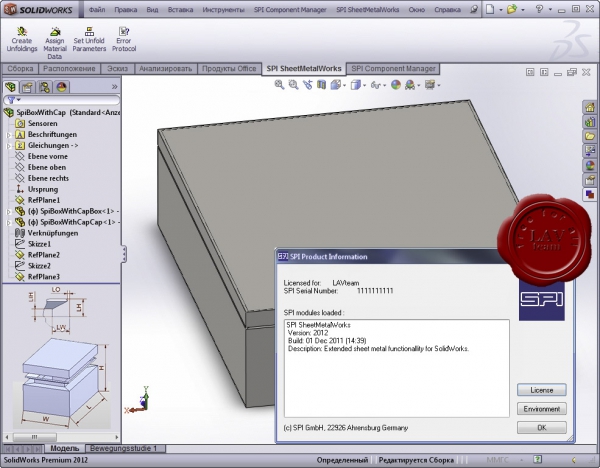600x468 pixels.
Task: Open Design Library icon in task pane
Action: tap(590, 122)
